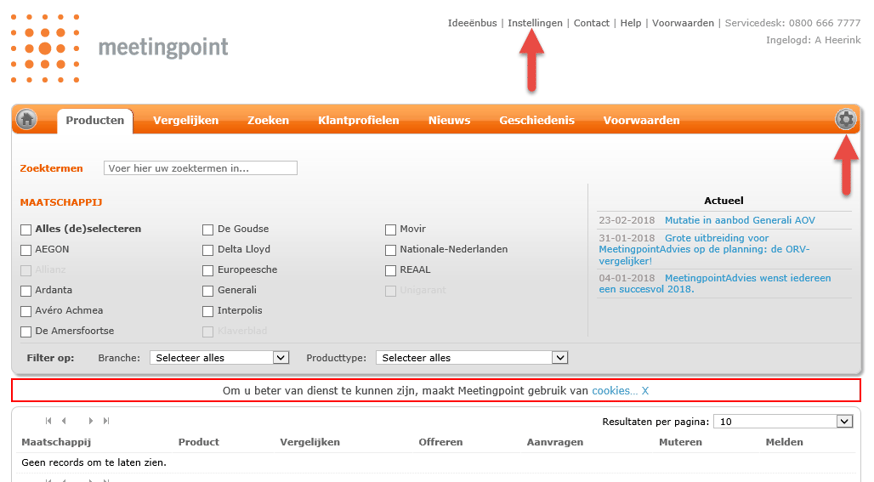Check the Avéro Achmea checkbox
Image resolution: width=874 pixels, height=482 pixels.
[26, 311]
